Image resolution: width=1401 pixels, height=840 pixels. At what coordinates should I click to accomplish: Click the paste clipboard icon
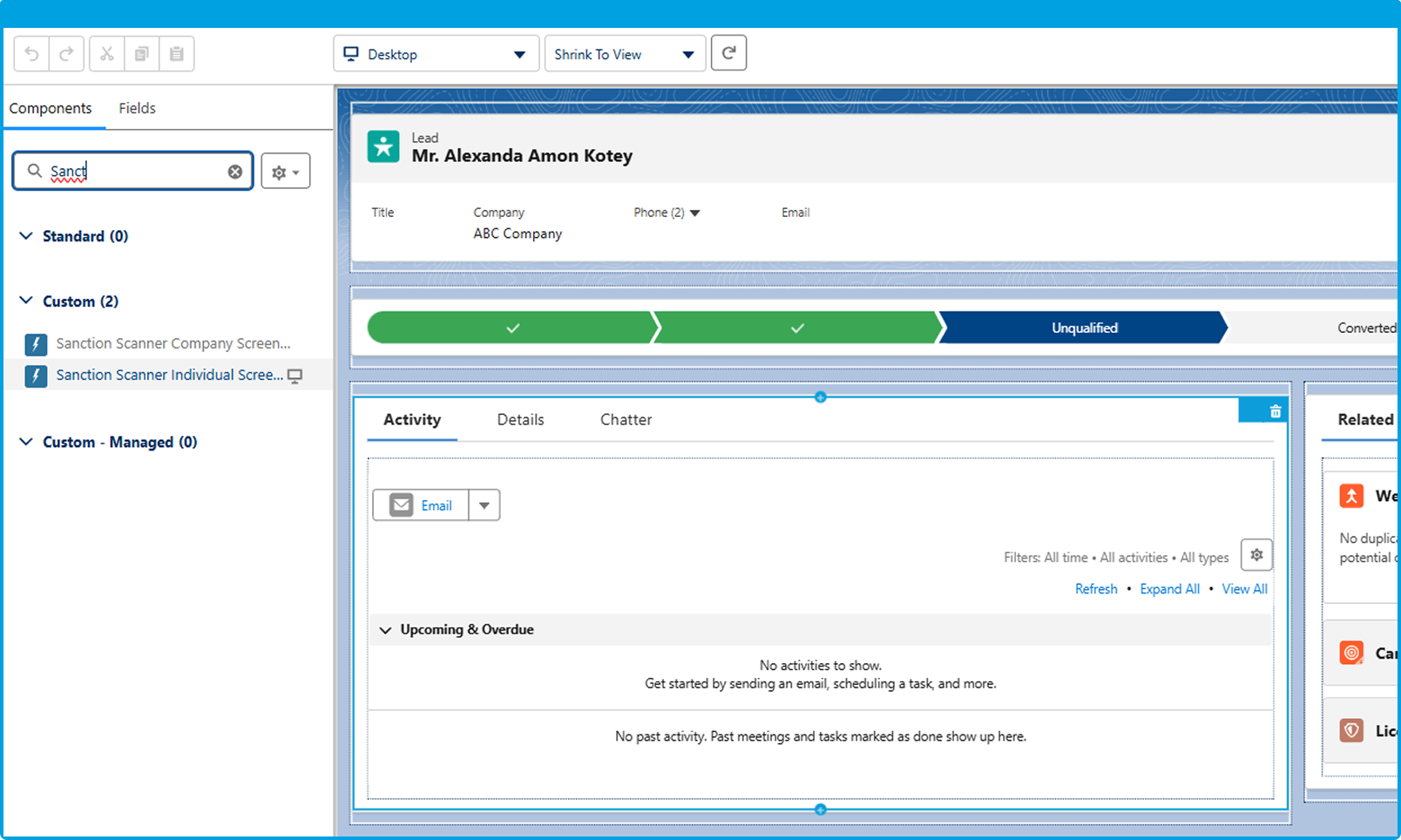(x=177, y=54)
